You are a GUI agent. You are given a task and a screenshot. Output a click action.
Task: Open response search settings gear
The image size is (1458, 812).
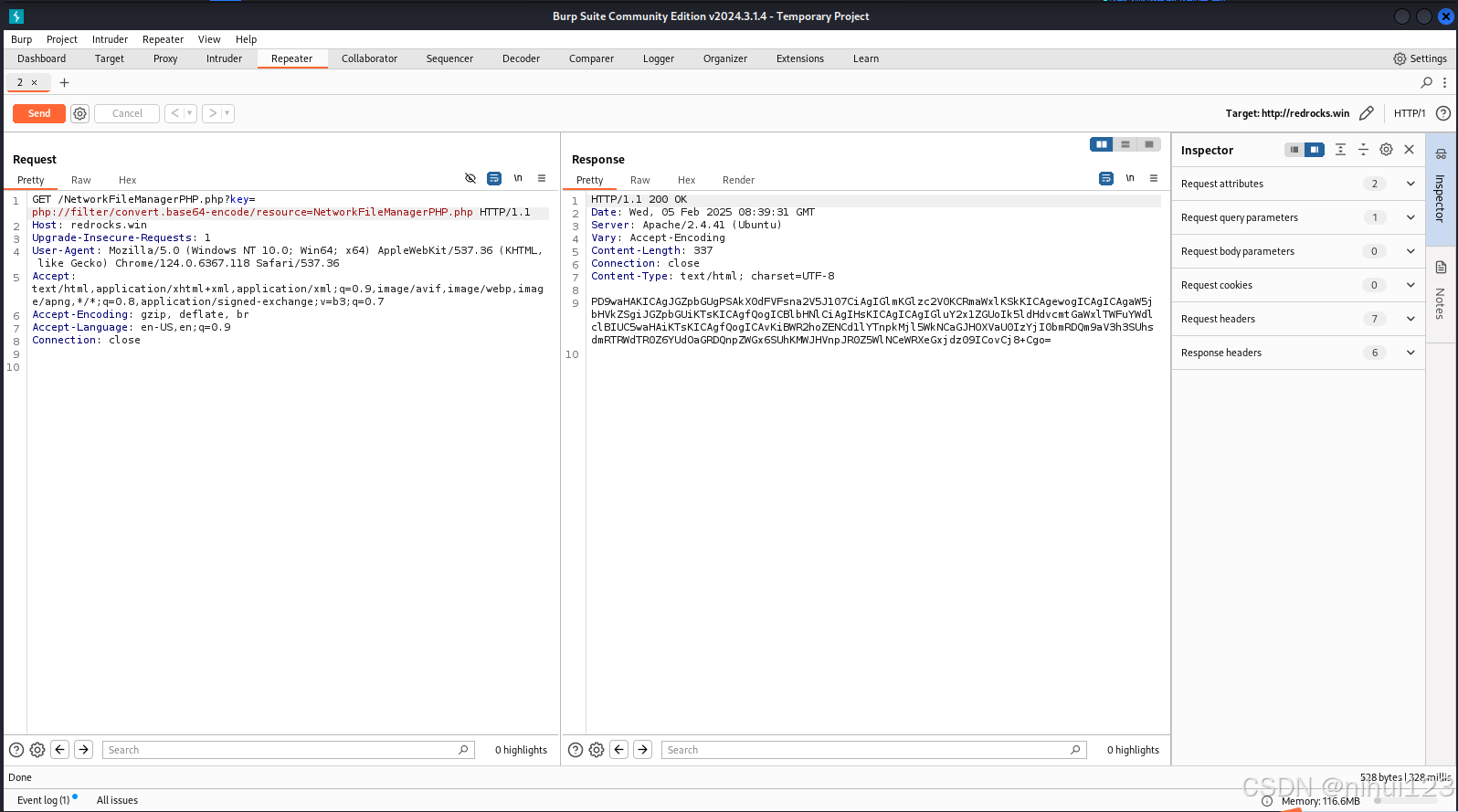point(597,750)
